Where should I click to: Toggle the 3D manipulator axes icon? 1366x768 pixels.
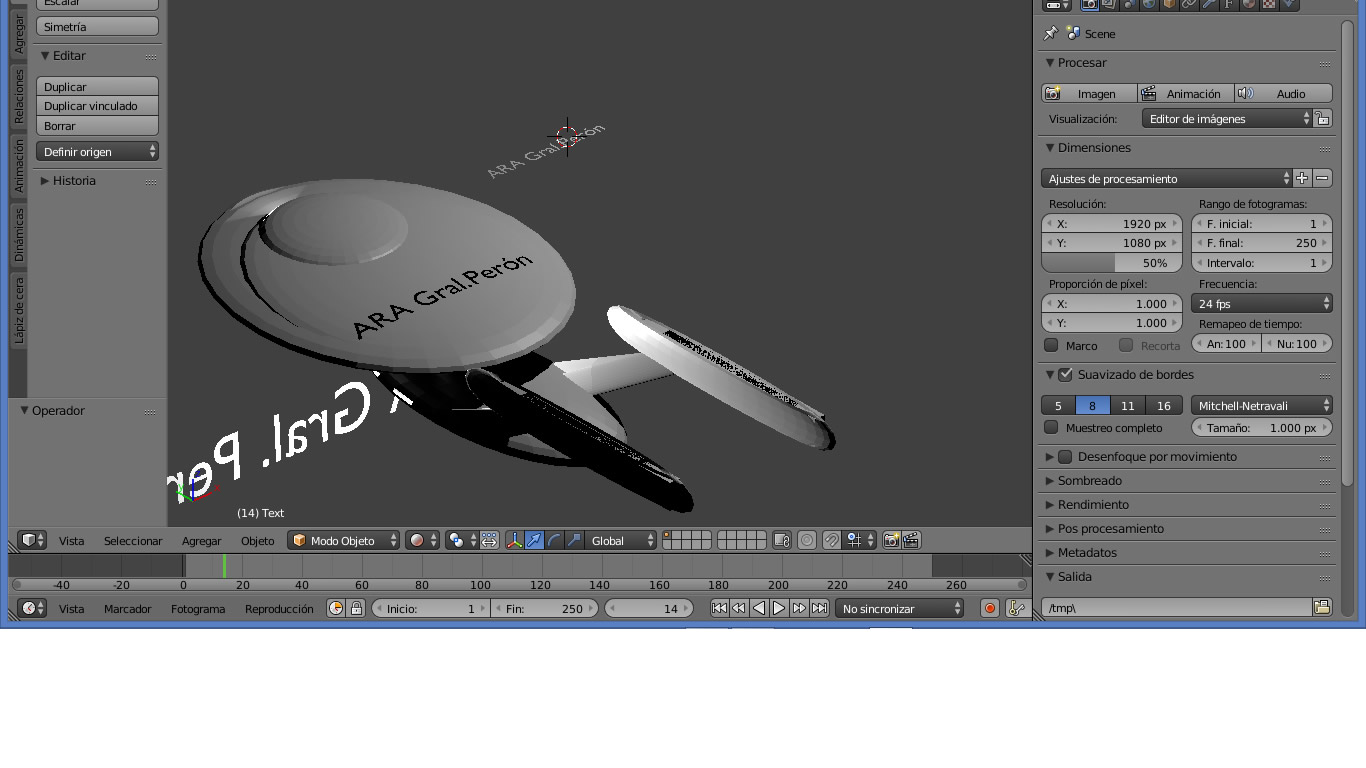[515, 540]
